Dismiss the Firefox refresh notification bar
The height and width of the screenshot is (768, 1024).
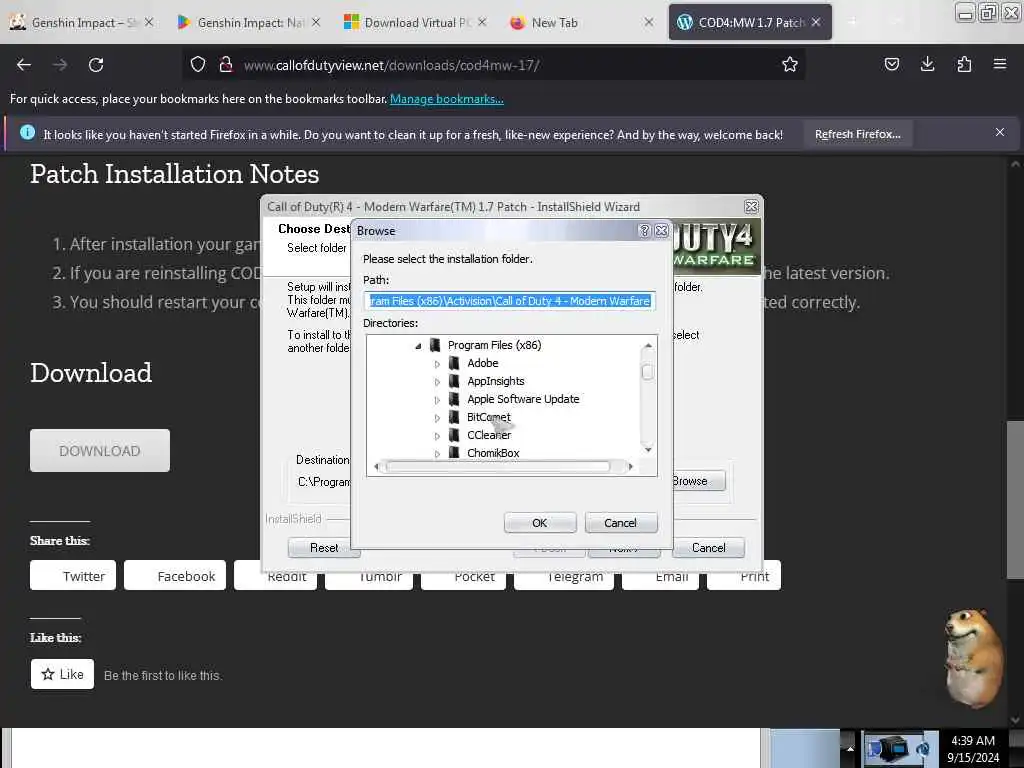tap(1000, 133)
